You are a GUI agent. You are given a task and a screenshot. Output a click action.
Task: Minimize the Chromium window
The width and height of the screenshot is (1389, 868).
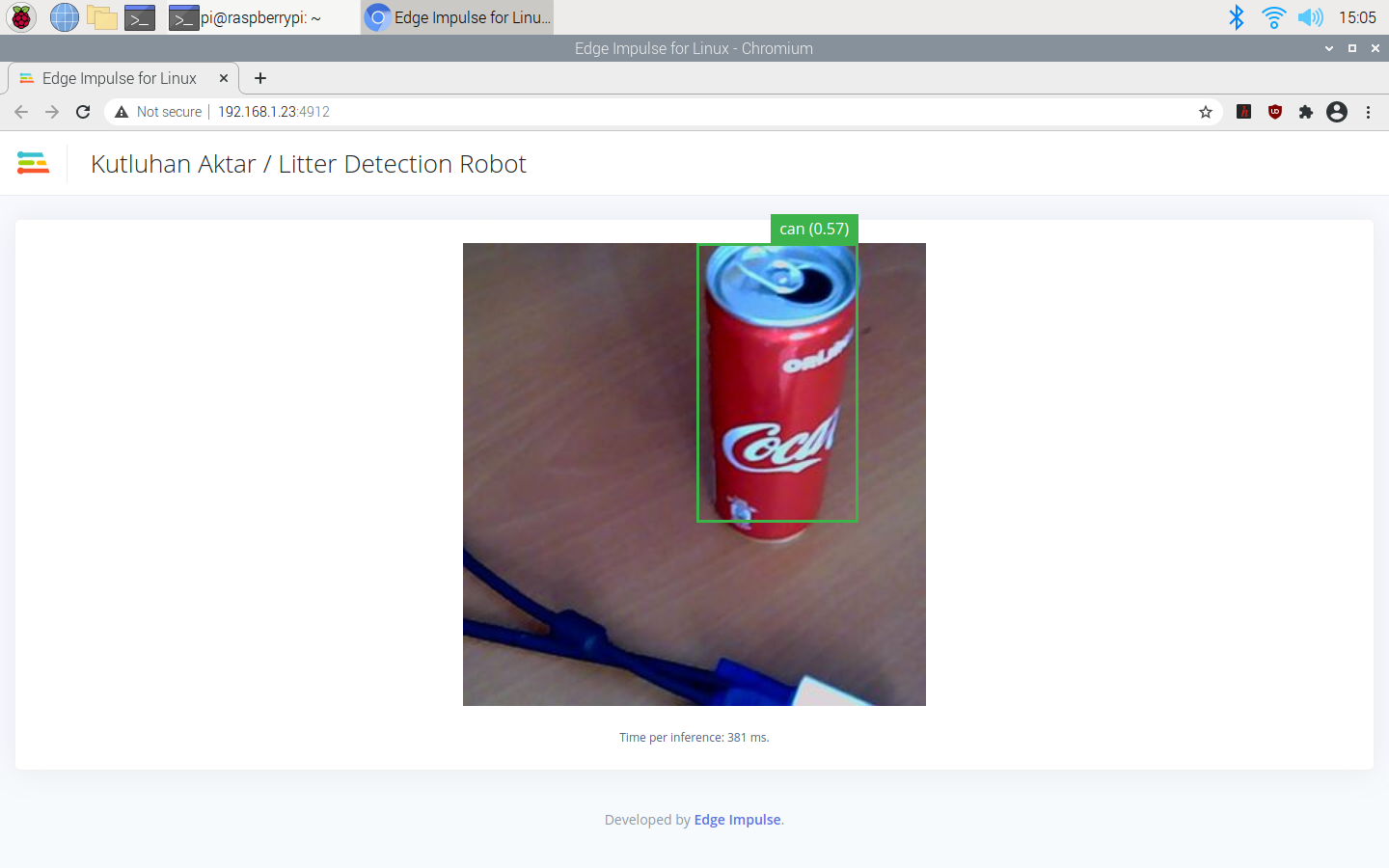(x=1329, y=48)
